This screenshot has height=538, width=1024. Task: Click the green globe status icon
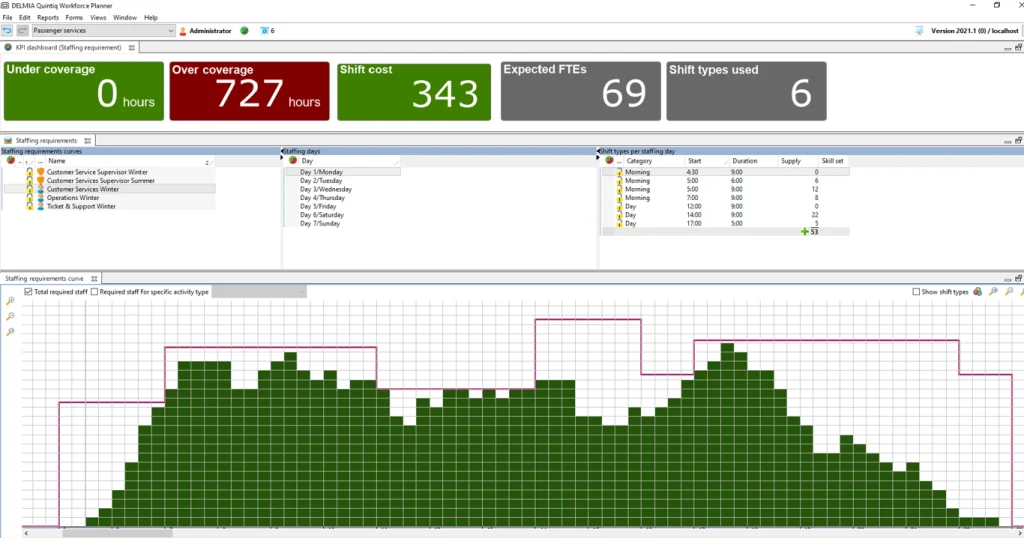[x=244, y=31]
